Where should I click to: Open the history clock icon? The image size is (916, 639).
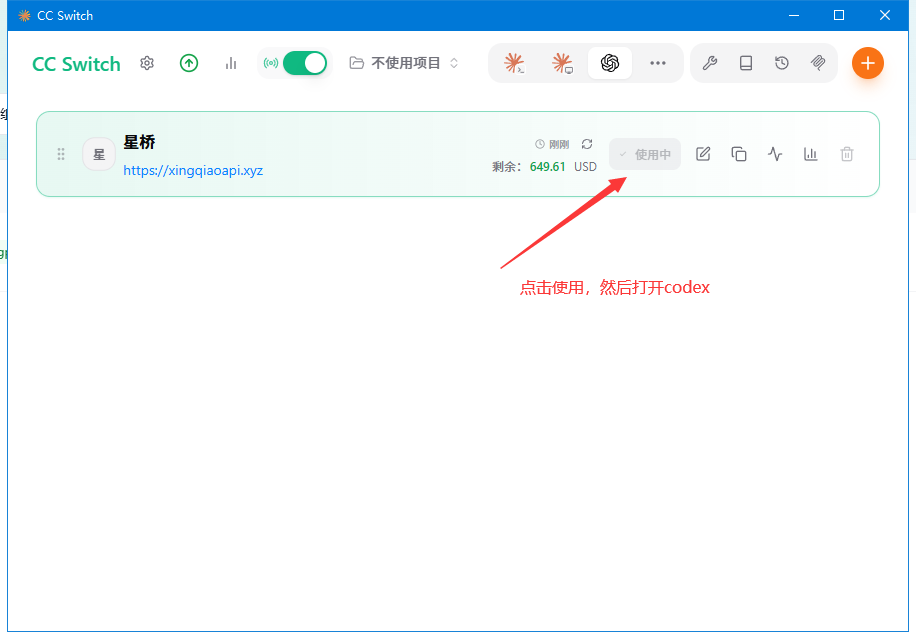pyautogui.click(x=782, y=63)
